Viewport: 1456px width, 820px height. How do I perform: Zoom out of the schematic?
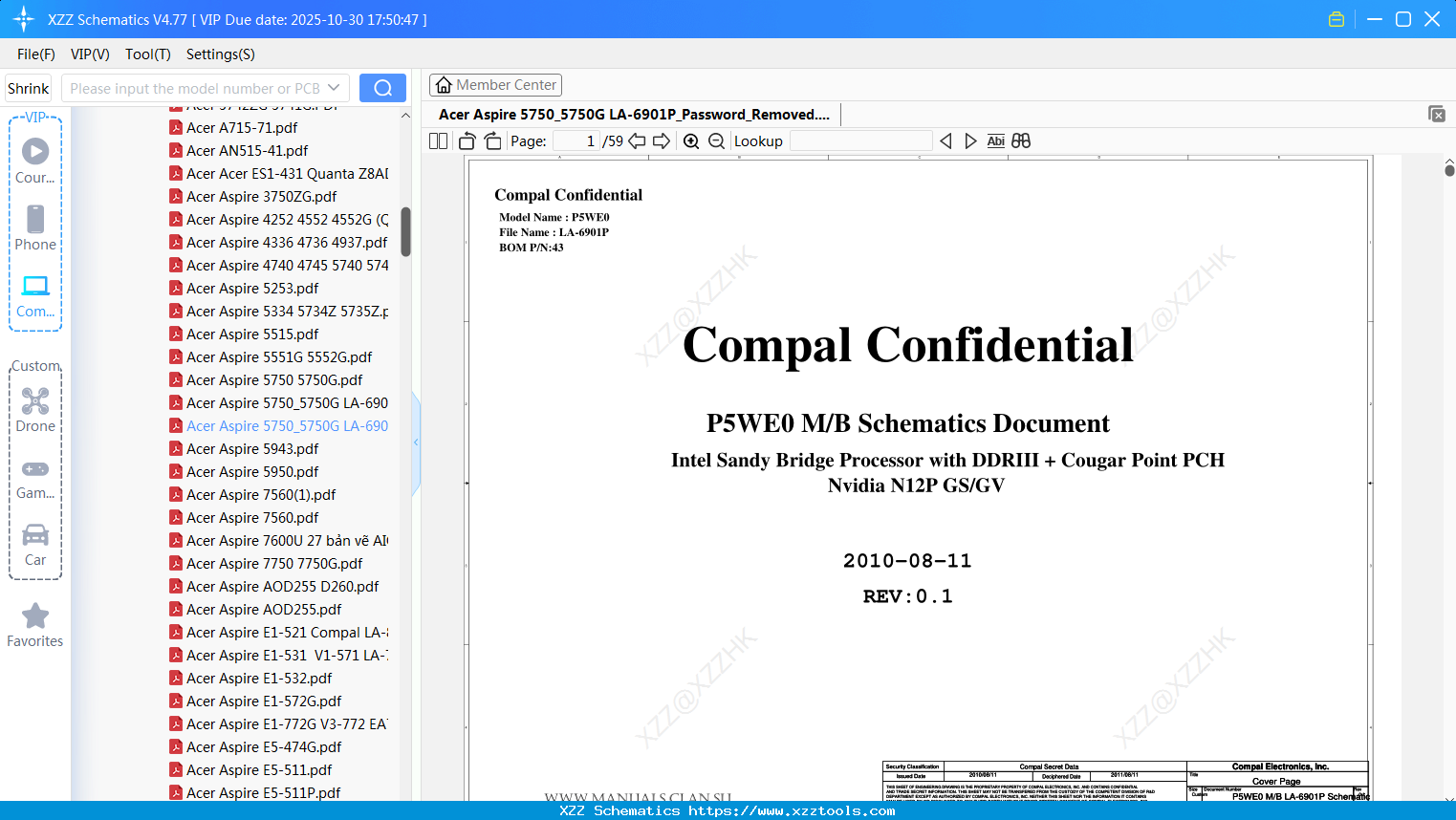[x=717, y=141]
